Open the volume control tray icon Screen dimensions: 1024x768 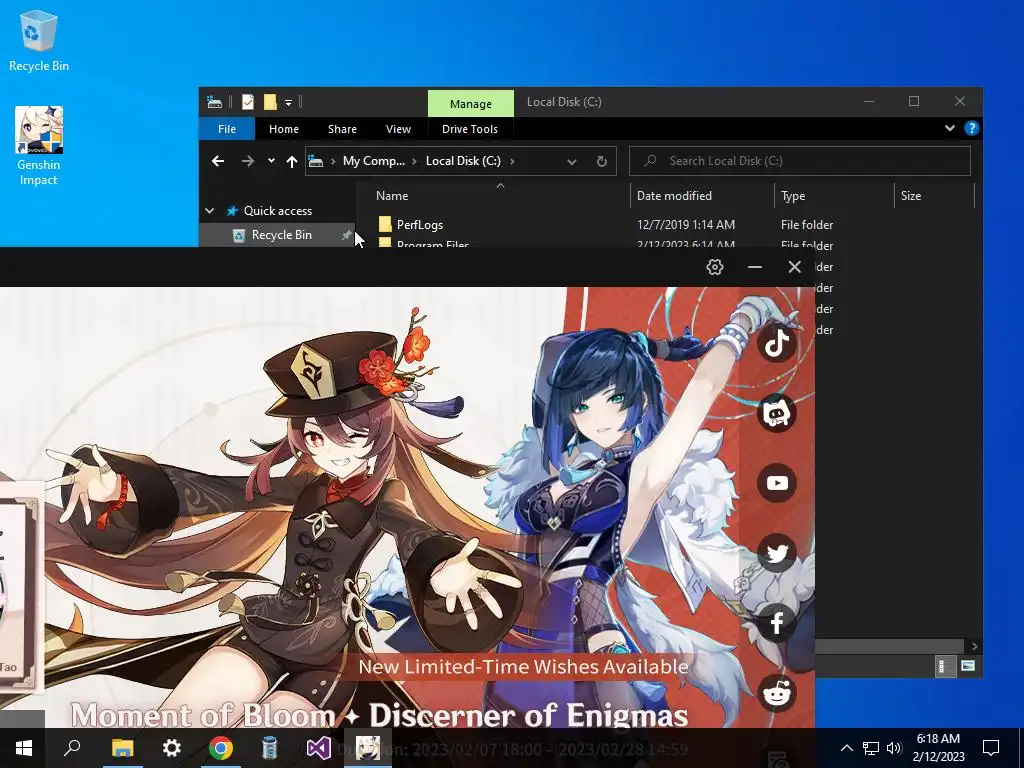[894, 748]
